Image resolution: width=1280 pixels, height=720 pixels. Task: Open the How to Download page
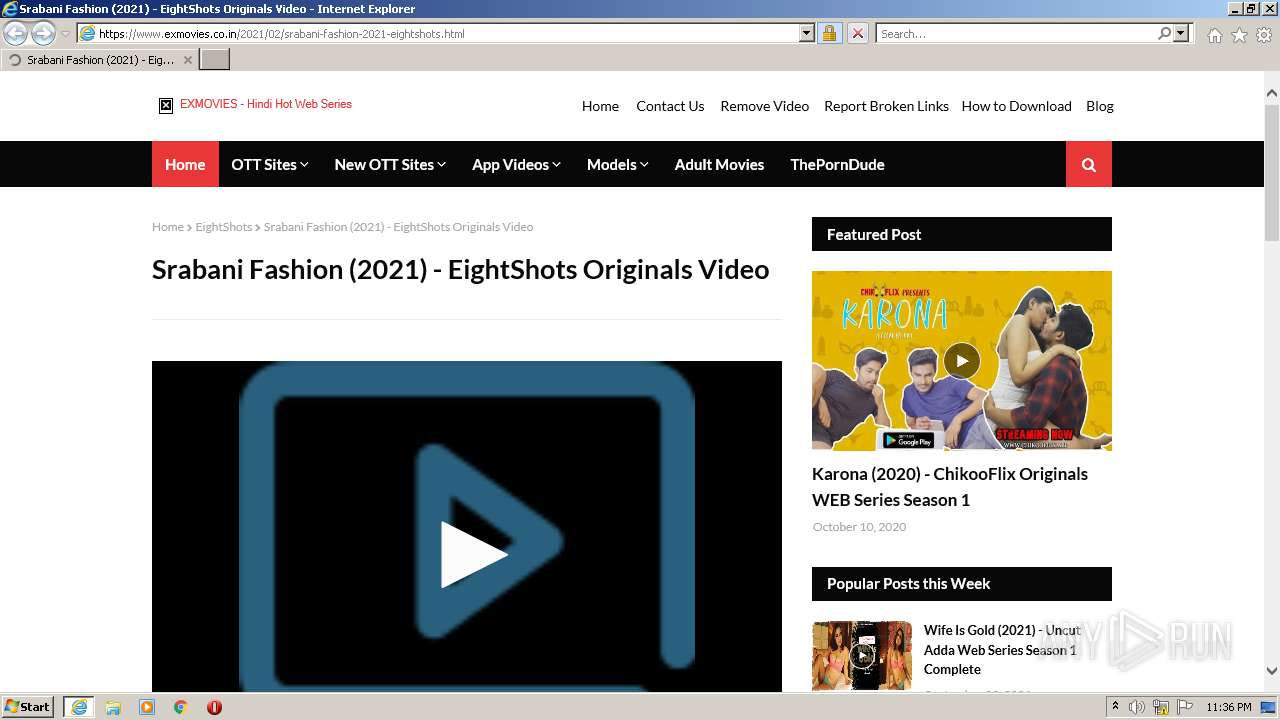[1016, 106]
